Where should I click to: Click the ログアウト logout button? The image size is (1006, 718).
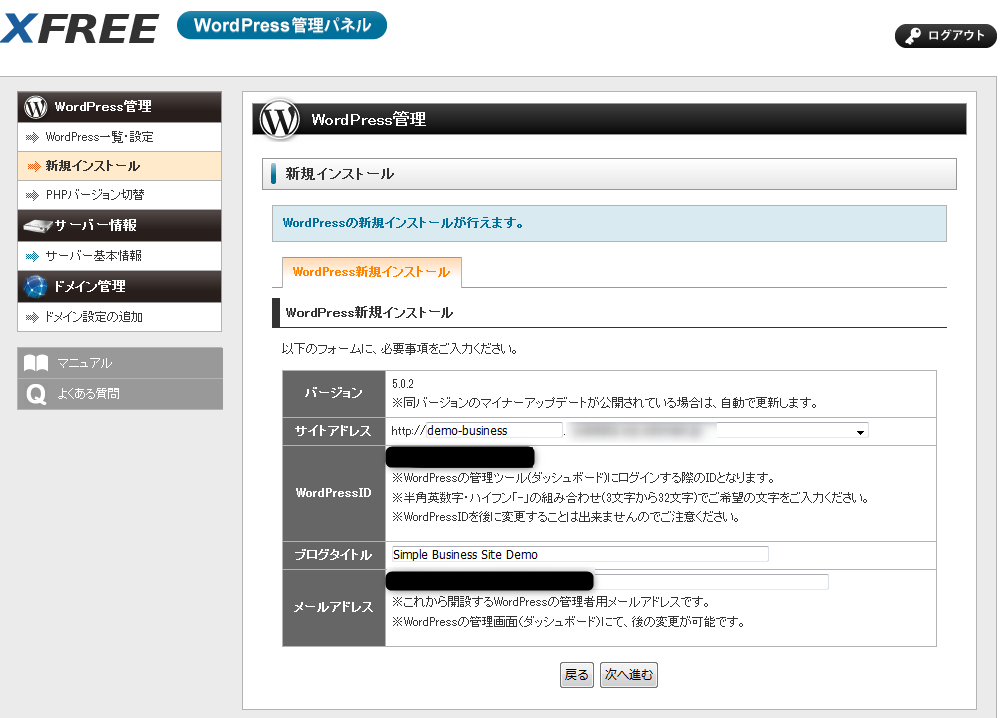[x=945, y=36]
